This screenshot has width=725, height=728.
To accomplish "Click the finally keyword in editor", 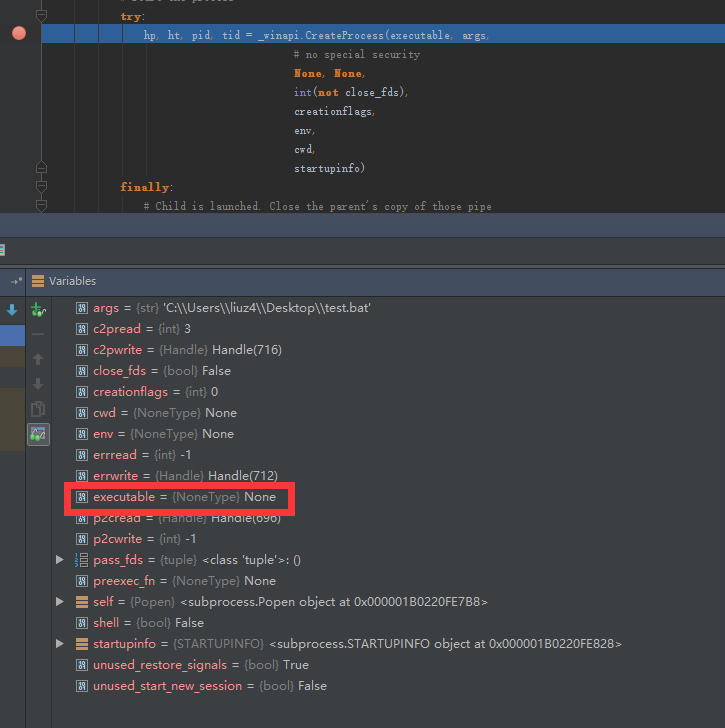I will pos(145,187).
